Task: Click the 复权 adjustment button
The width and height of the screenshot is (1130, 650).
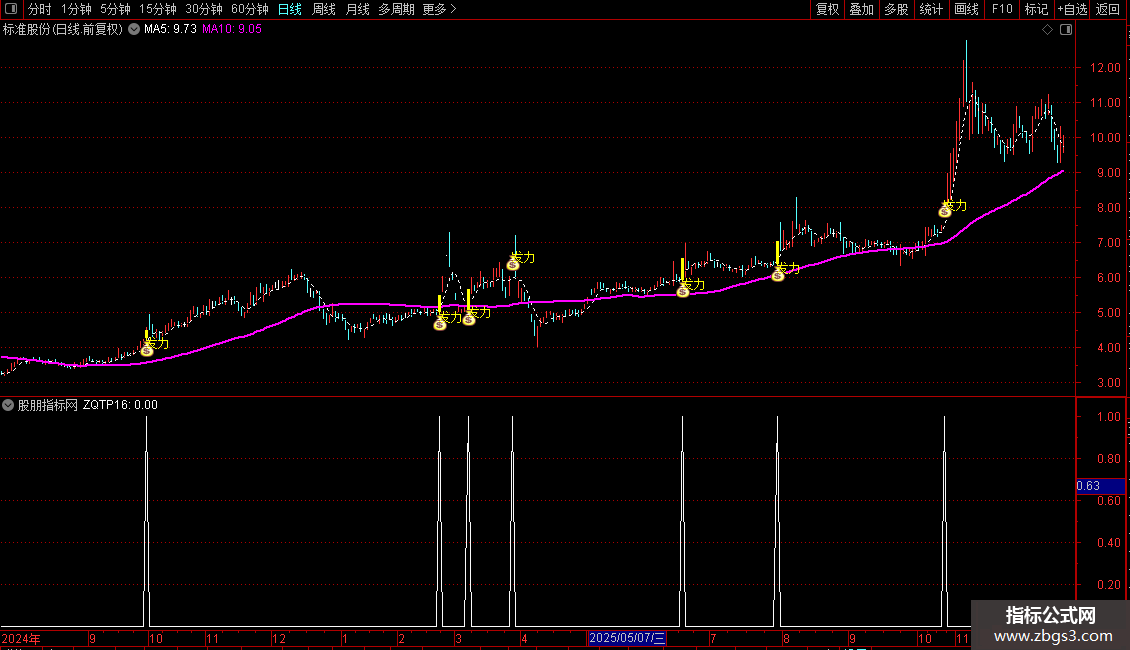Action: click(x=827, y=9)
